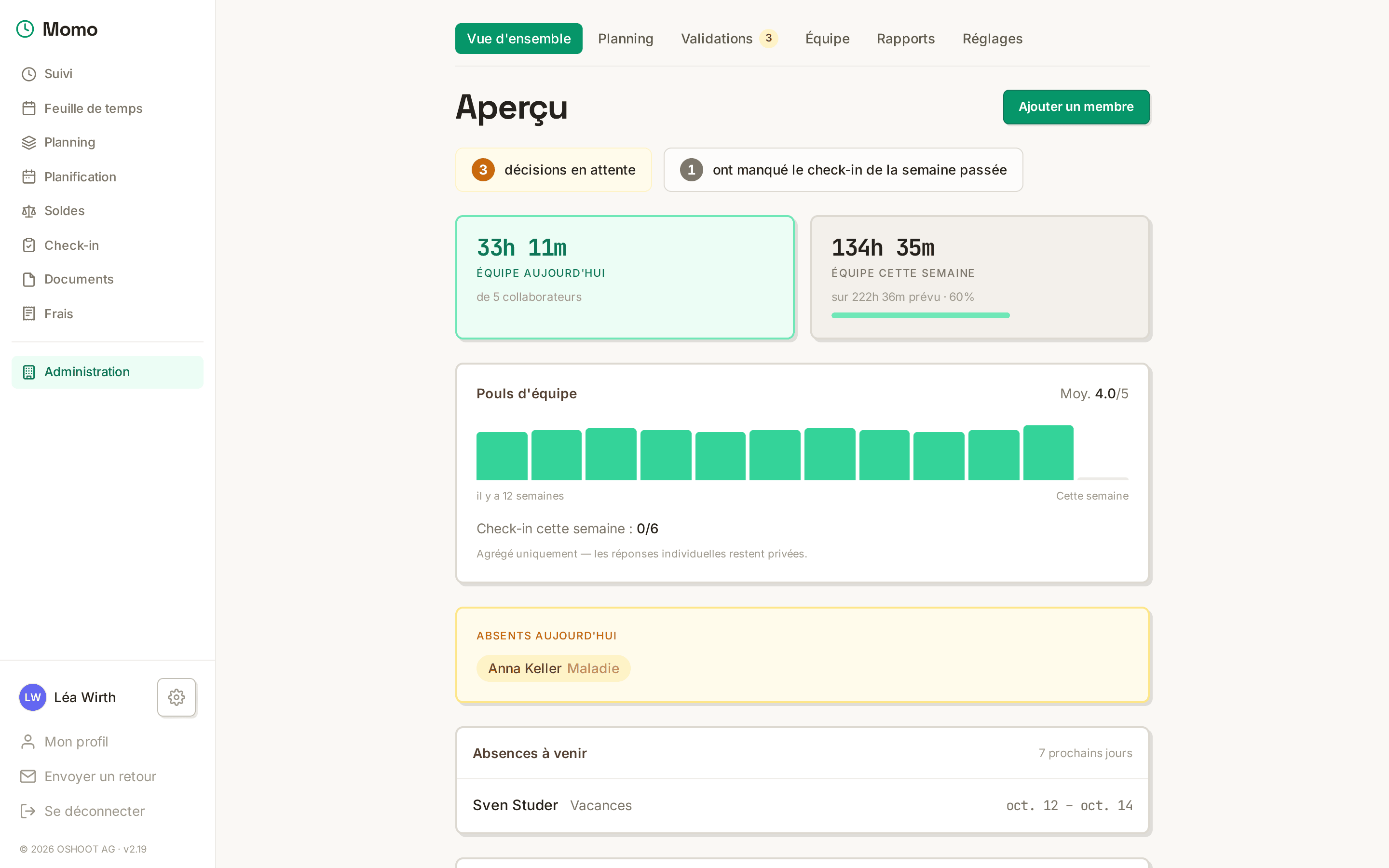Open Feuille de temps in the sidebar

pos(108,108)
